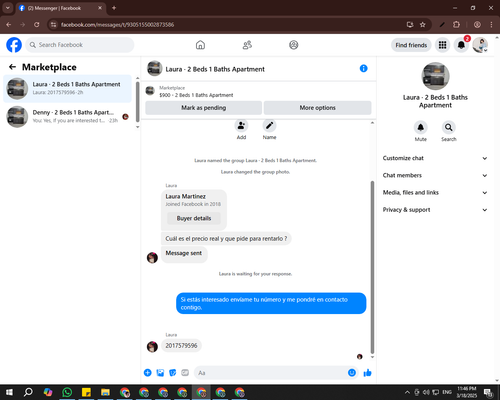
Task: Open chat group photo in right panel
Action: pyautogui.click(x=435, y=76)
